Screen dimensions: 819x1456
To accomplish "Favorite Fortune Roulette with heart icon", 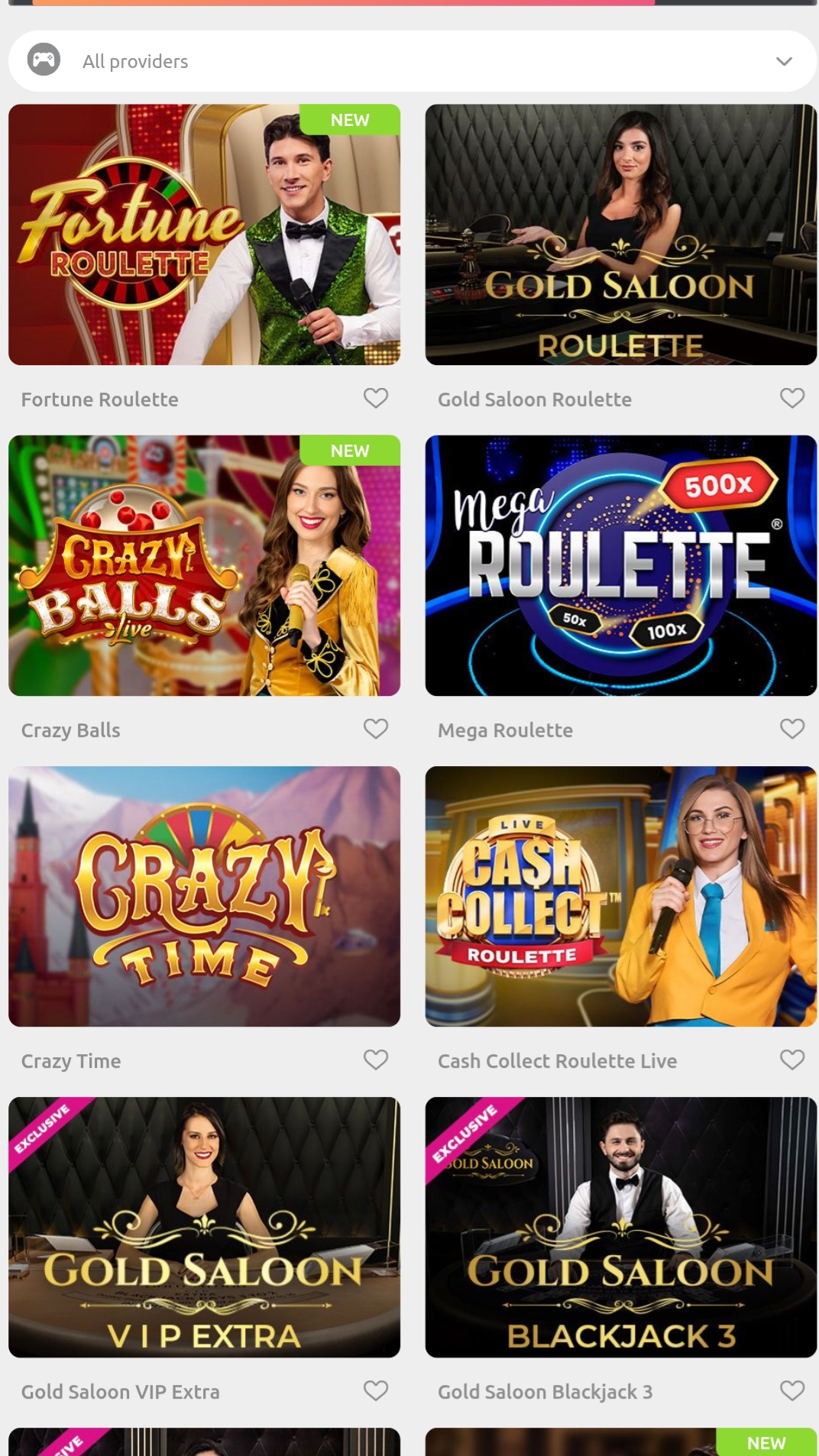I will (376, 398).
